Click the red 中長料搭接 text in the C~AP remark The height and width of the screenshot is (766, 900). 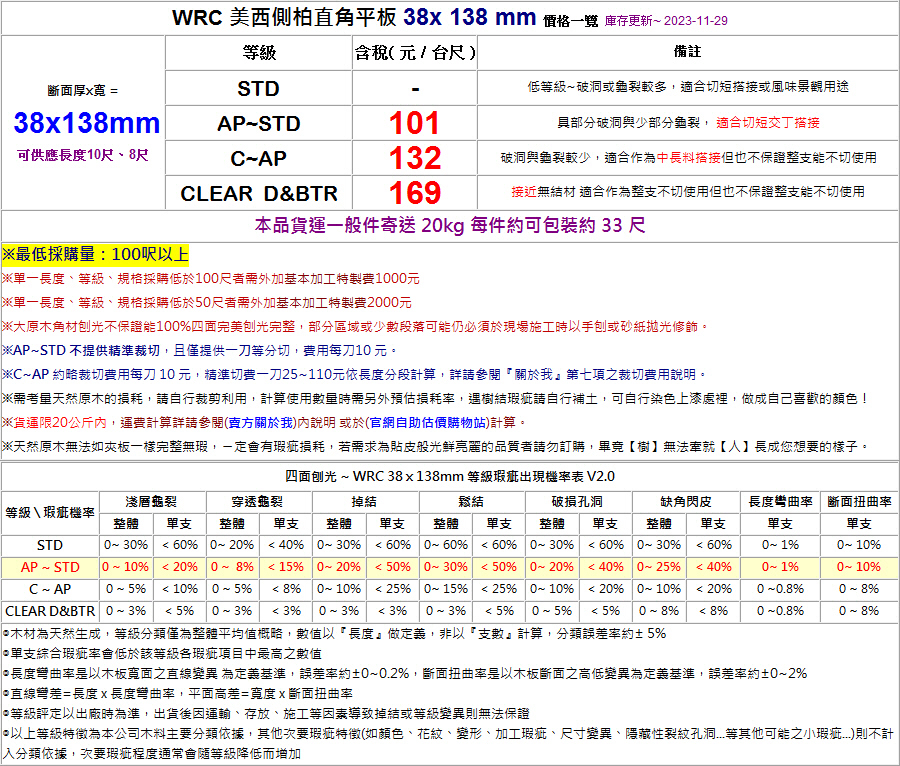click(688, 157)
